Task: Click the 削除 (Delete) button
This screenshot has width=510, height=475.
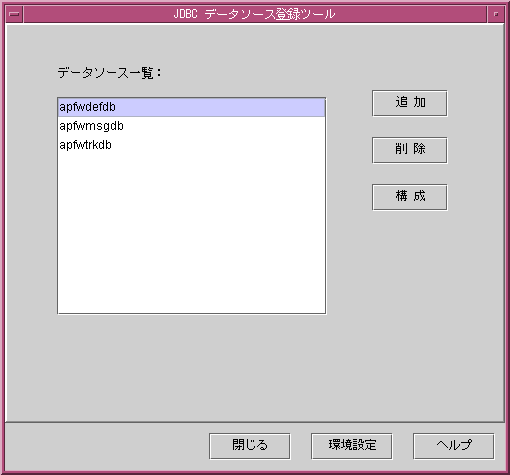Action: [x=410, y=150]
